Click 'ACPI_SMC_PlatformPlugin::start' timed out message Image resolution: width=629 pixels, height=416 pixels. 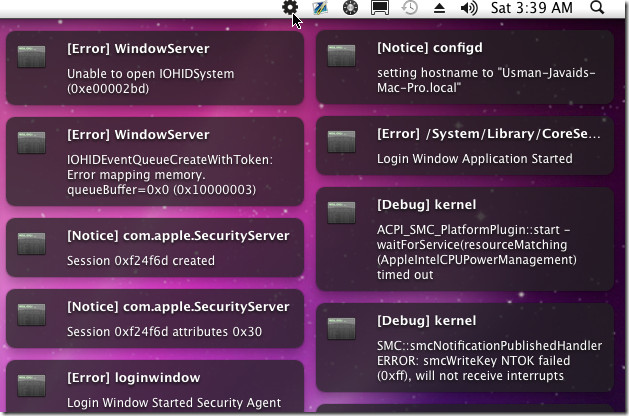click(x=477, y=252)
